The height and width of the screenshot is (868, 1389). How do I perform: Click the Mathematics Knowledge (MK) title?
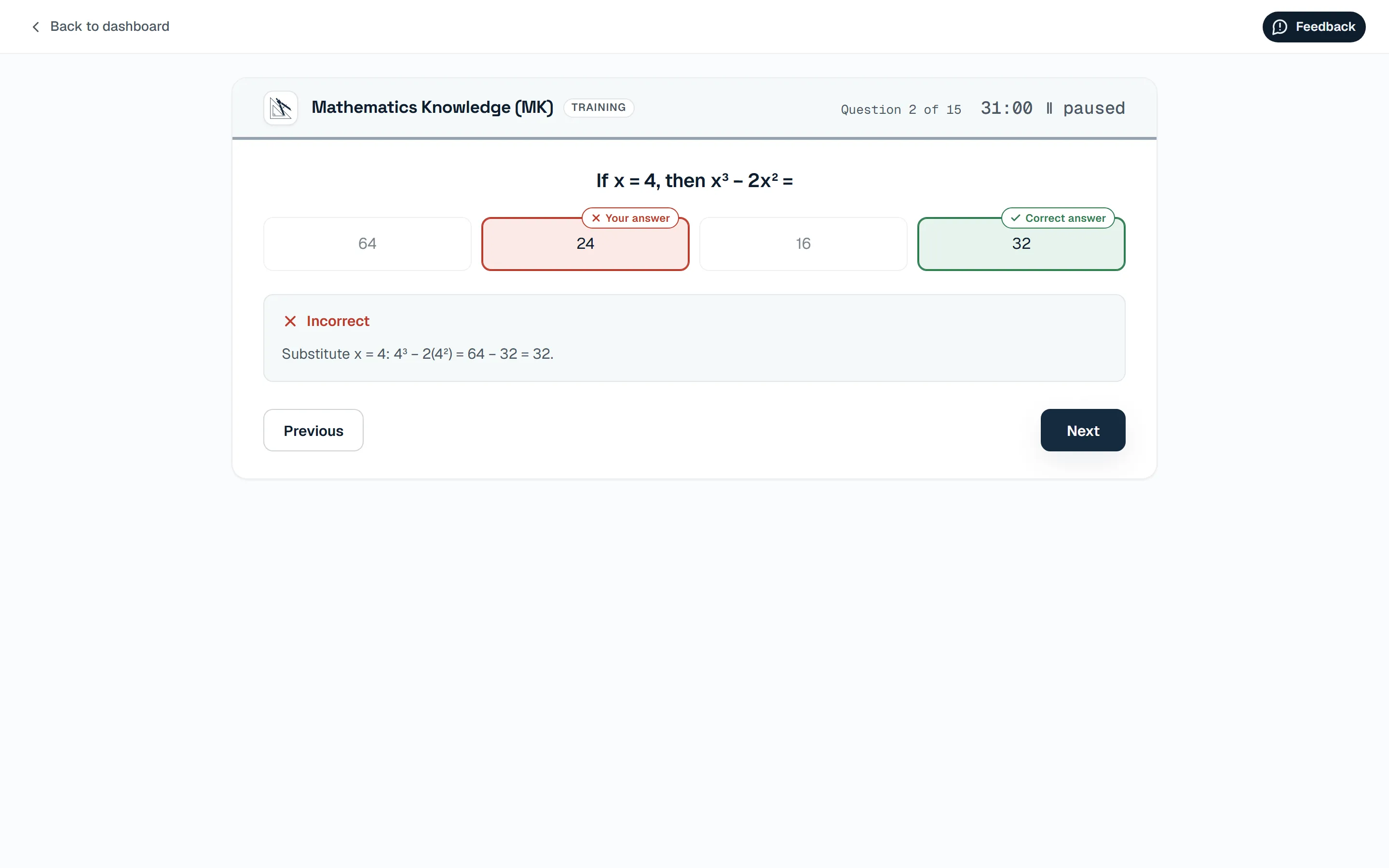click(x=432, y=108)
